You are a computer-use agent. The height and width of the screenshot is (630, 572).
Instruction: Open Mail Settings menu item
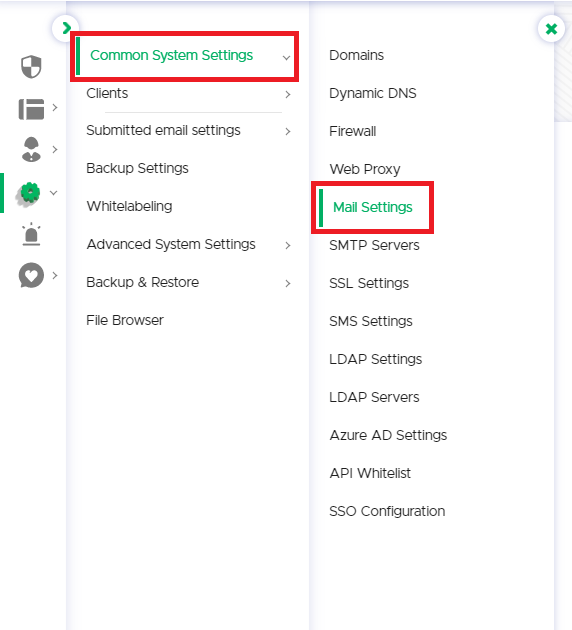pos(372,207)
